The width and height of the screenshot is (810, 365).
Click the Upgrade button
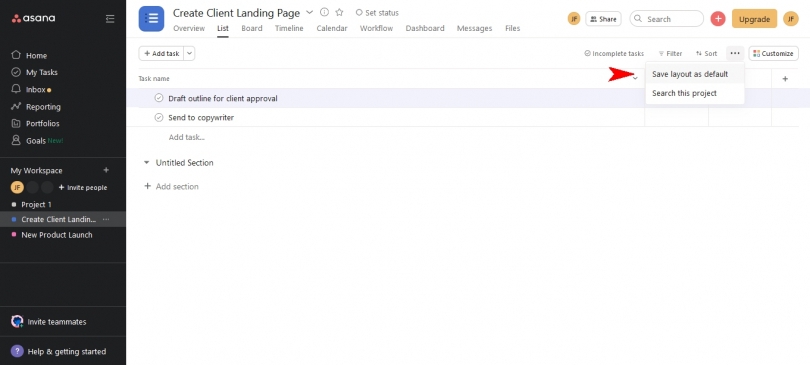(x=754, y=19)
